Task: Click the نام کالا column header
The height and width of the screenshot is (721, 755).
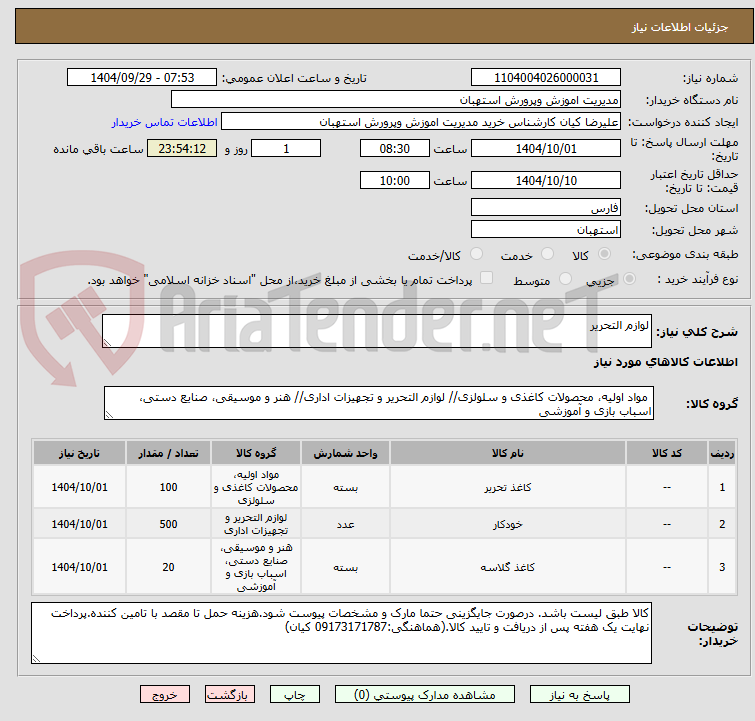Action: coord(508,453)
